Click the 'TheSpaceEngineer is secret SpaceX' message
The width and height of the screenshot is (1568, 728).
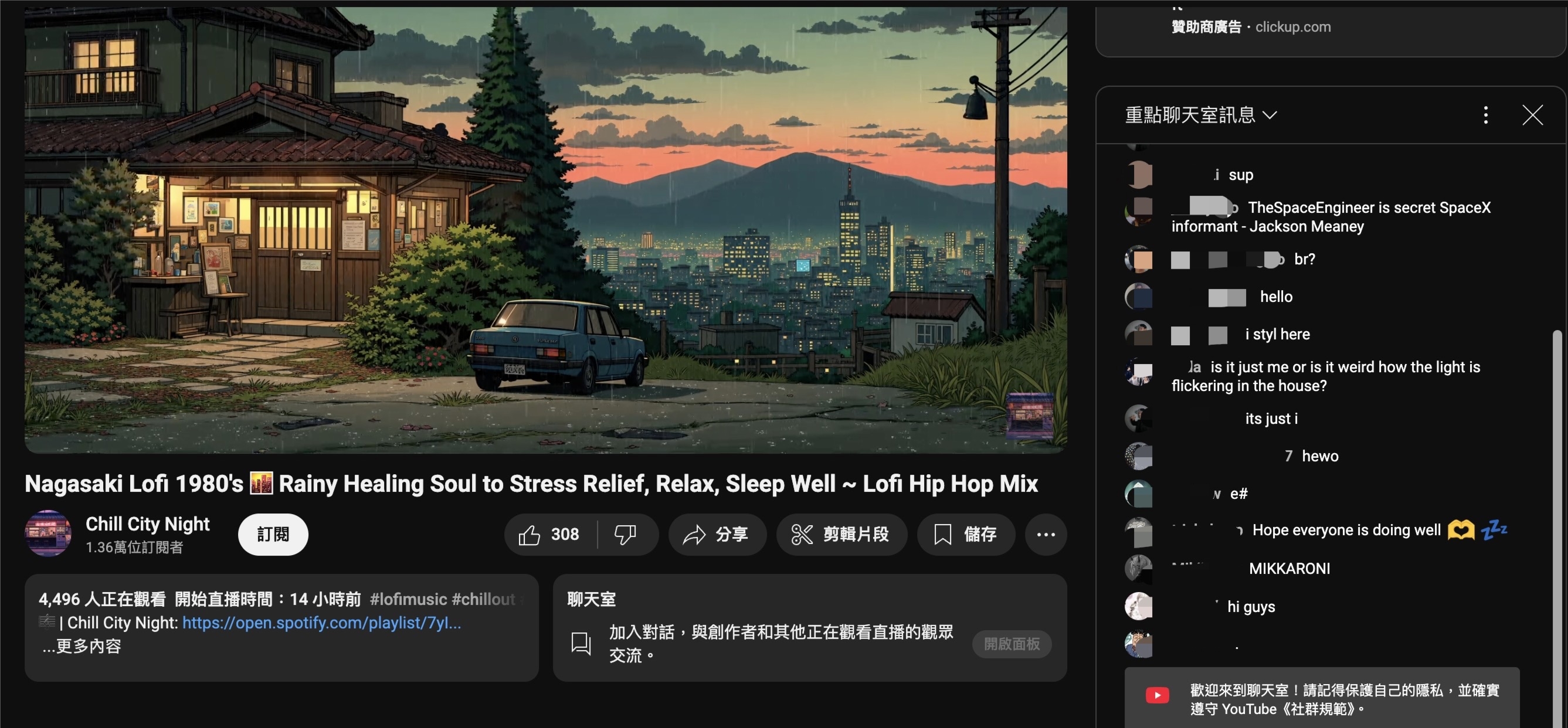point(1331,217)
